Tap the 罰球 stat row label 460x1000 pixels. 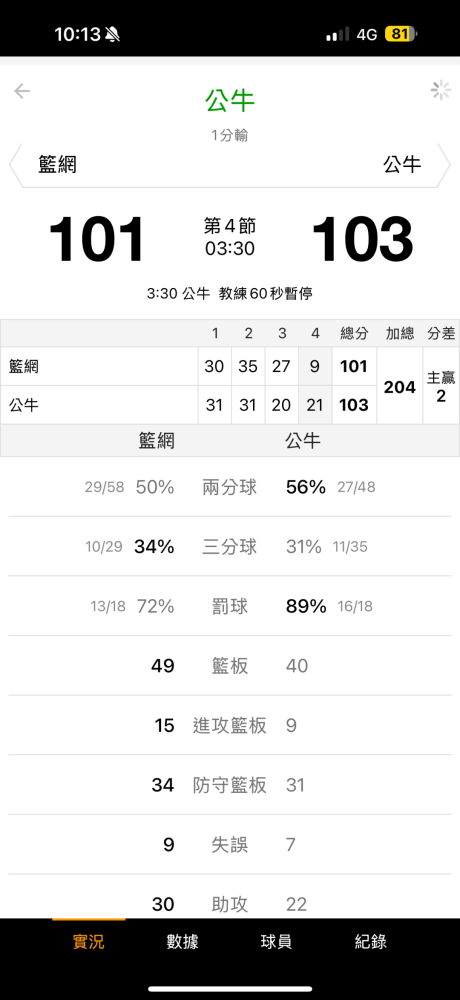(x=230, y=607)
